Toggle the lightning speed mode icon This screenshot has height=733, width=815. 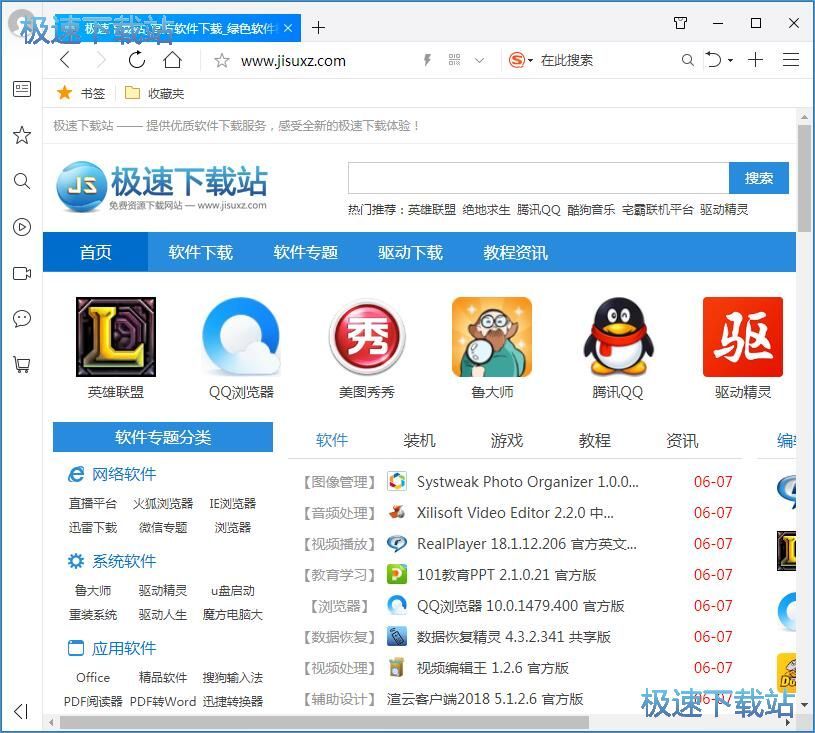427,60
